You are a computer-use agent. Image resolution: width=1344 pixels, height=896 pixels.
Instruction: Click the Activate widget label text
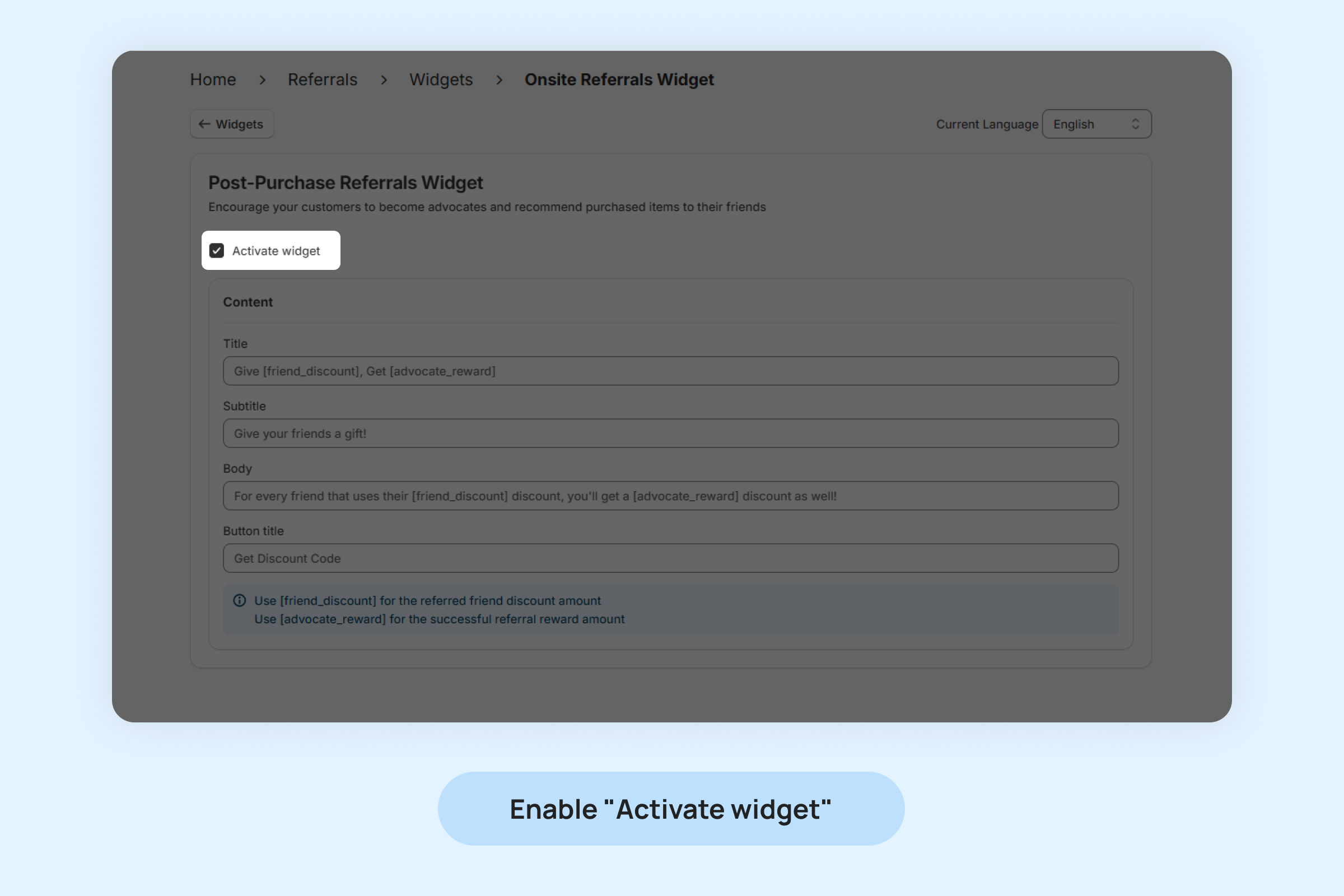tap(276, 251)
